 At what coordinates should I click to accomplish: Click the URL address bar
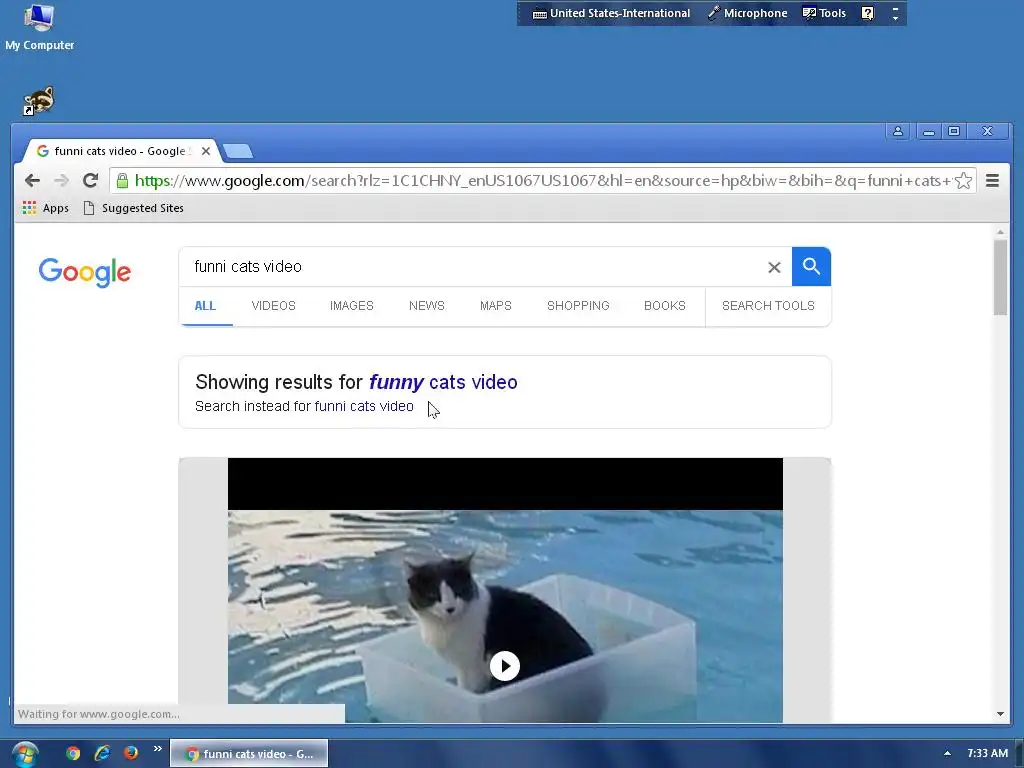click(542, 181)
